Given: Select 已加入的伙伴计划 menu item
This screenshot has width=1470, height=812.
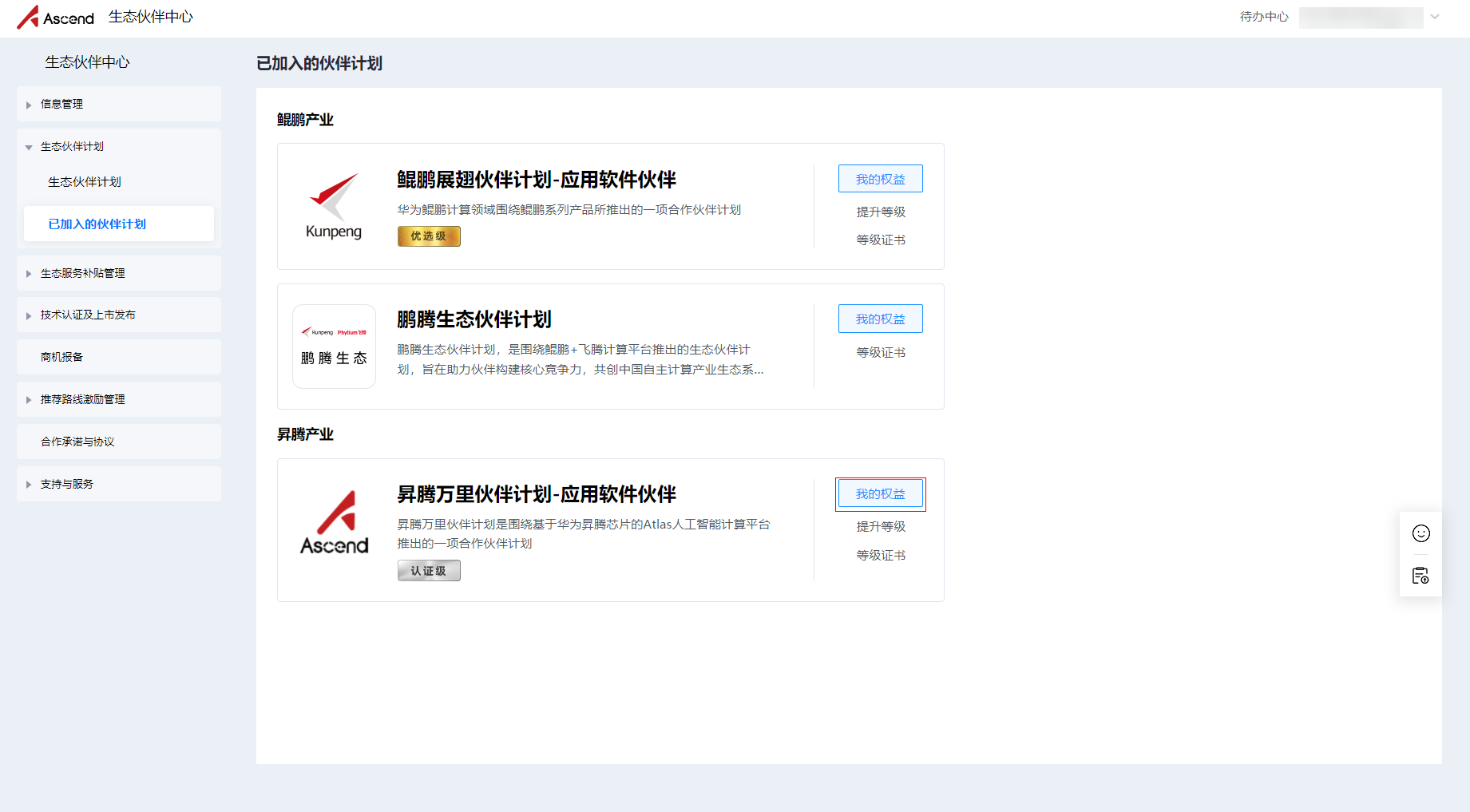Looking at the screenshot, I should 119,224.
